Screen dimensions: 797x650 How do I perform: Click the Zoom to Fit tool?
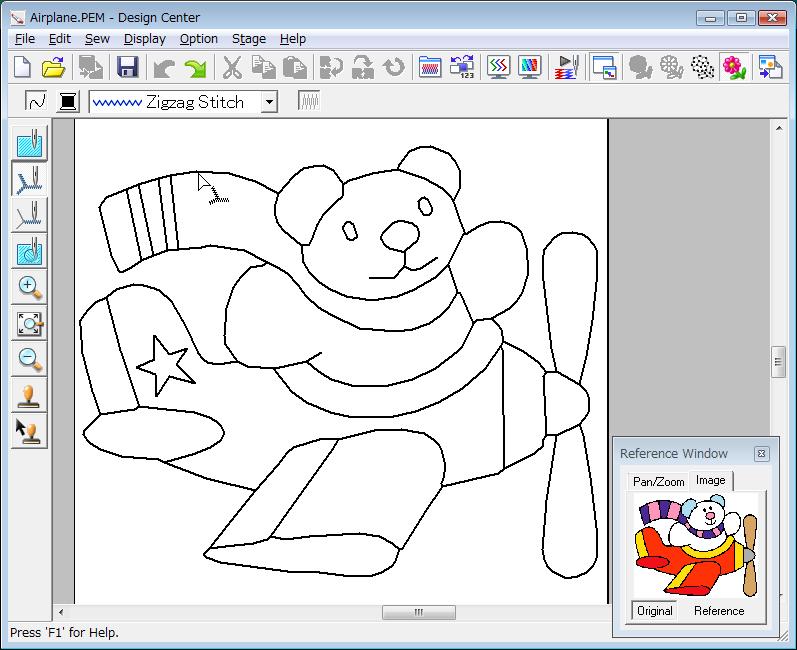[29, 323]
